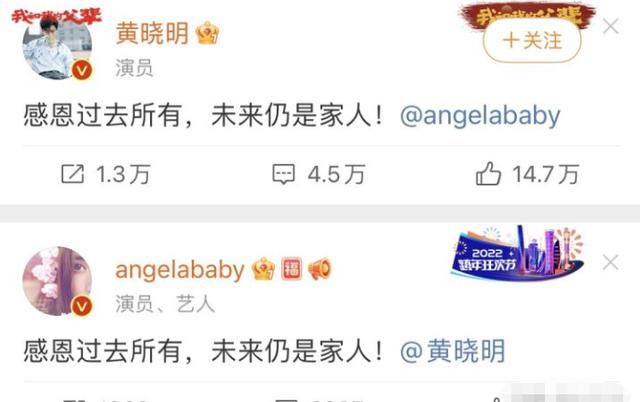Follow 黄晓明 with the +关注 button
Viewport: 640px width, 402px height.
click(x=532, y=40)
